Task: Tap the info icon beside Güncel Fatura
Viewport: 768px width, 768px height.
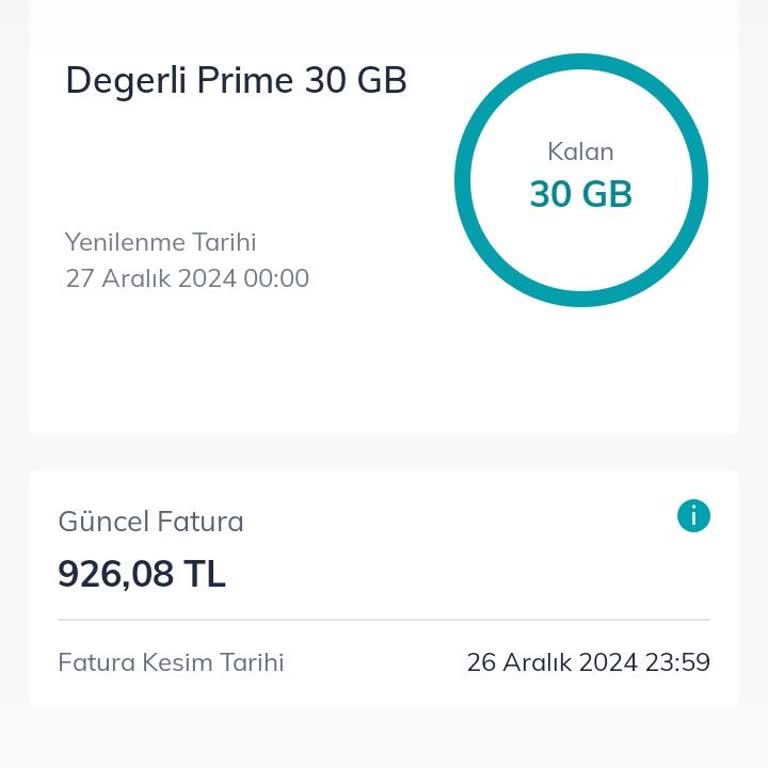Action: point(693,516)
